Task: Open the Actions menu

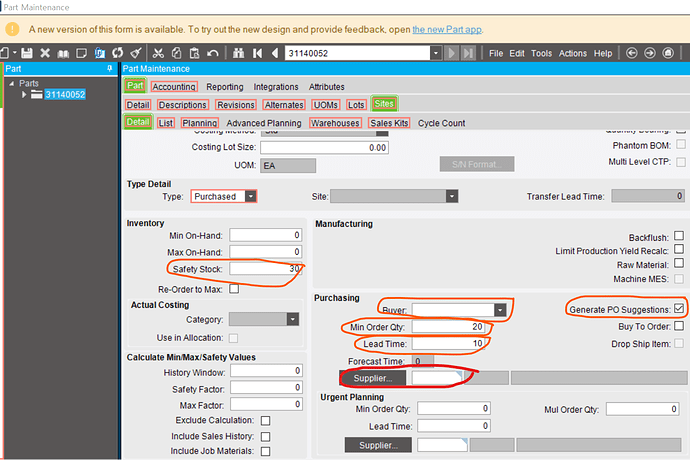Action: [573, 53]
